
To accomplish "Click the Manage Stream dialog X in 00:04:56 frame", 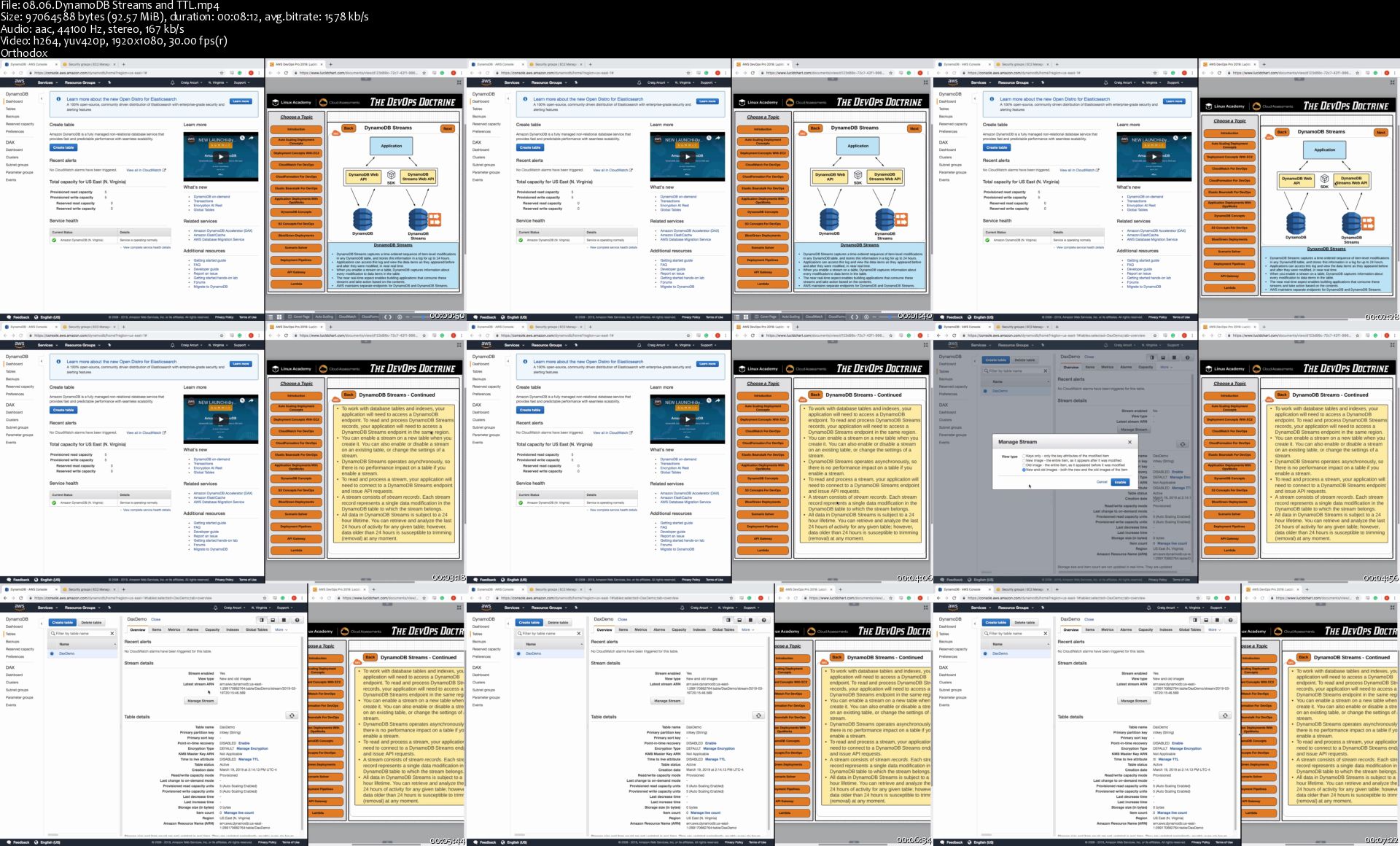I will [x=1129, y=442].
